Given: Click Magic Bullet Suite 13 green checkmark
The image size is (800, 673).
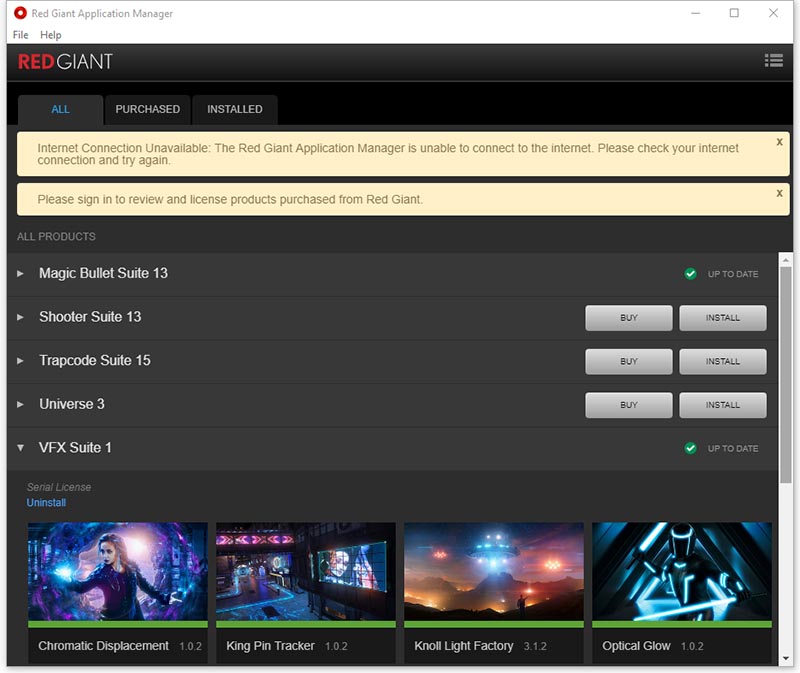Looking at the screenshot, I should [690, 274].
